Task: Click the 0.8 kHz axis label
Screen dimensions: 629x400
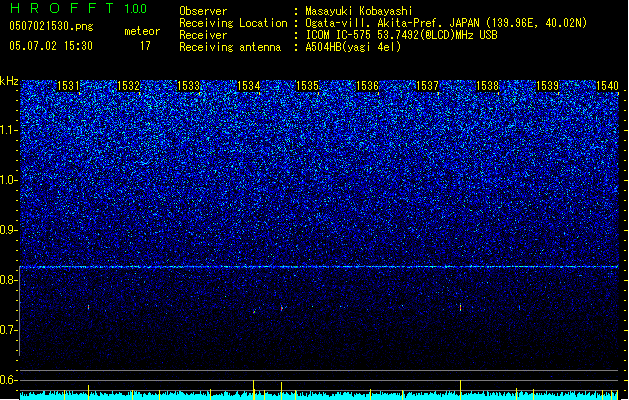Action: coord(8,280)
